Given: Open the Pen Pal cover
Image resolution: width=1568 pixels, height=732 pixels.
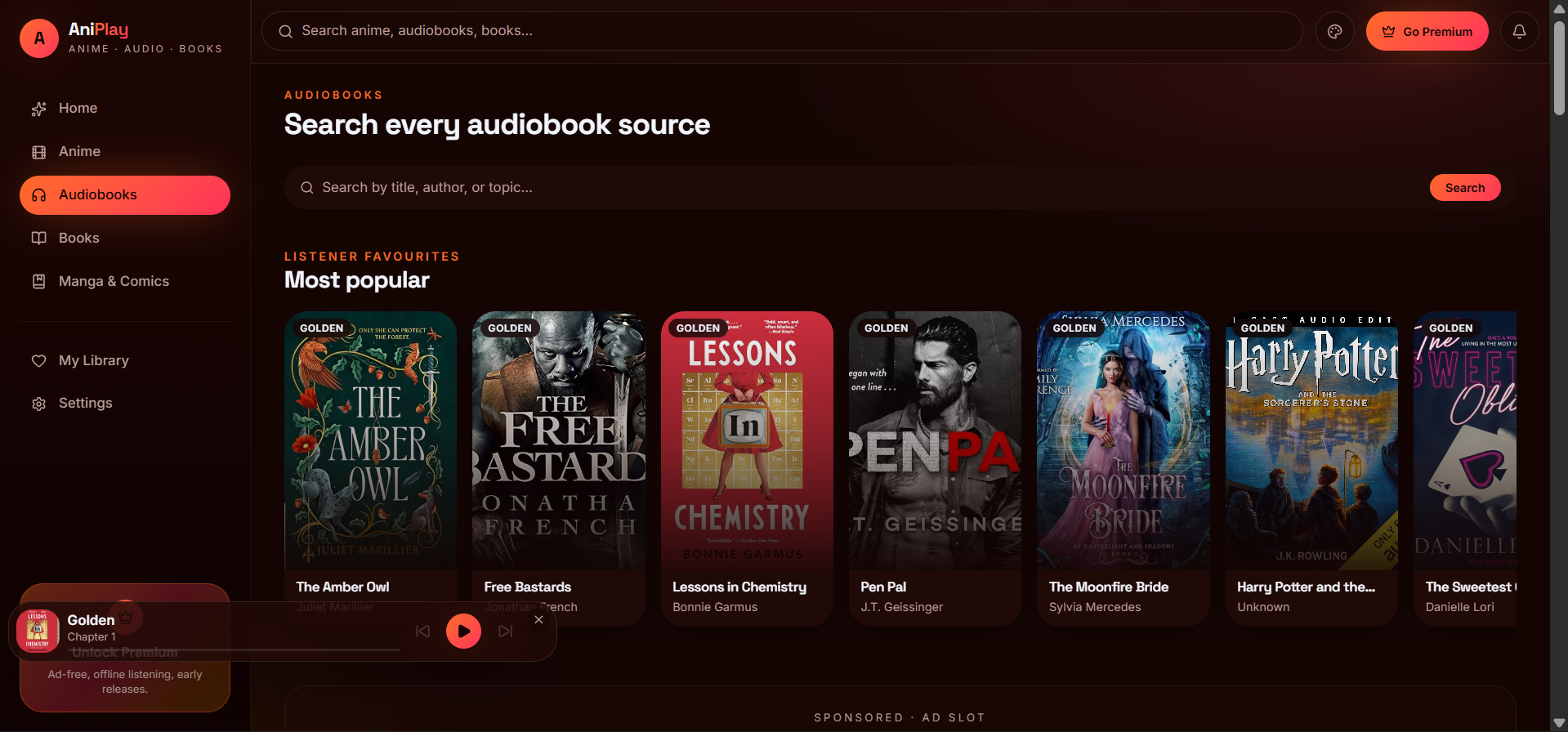Looking at the screenshot, I should (x=935, y=440).
